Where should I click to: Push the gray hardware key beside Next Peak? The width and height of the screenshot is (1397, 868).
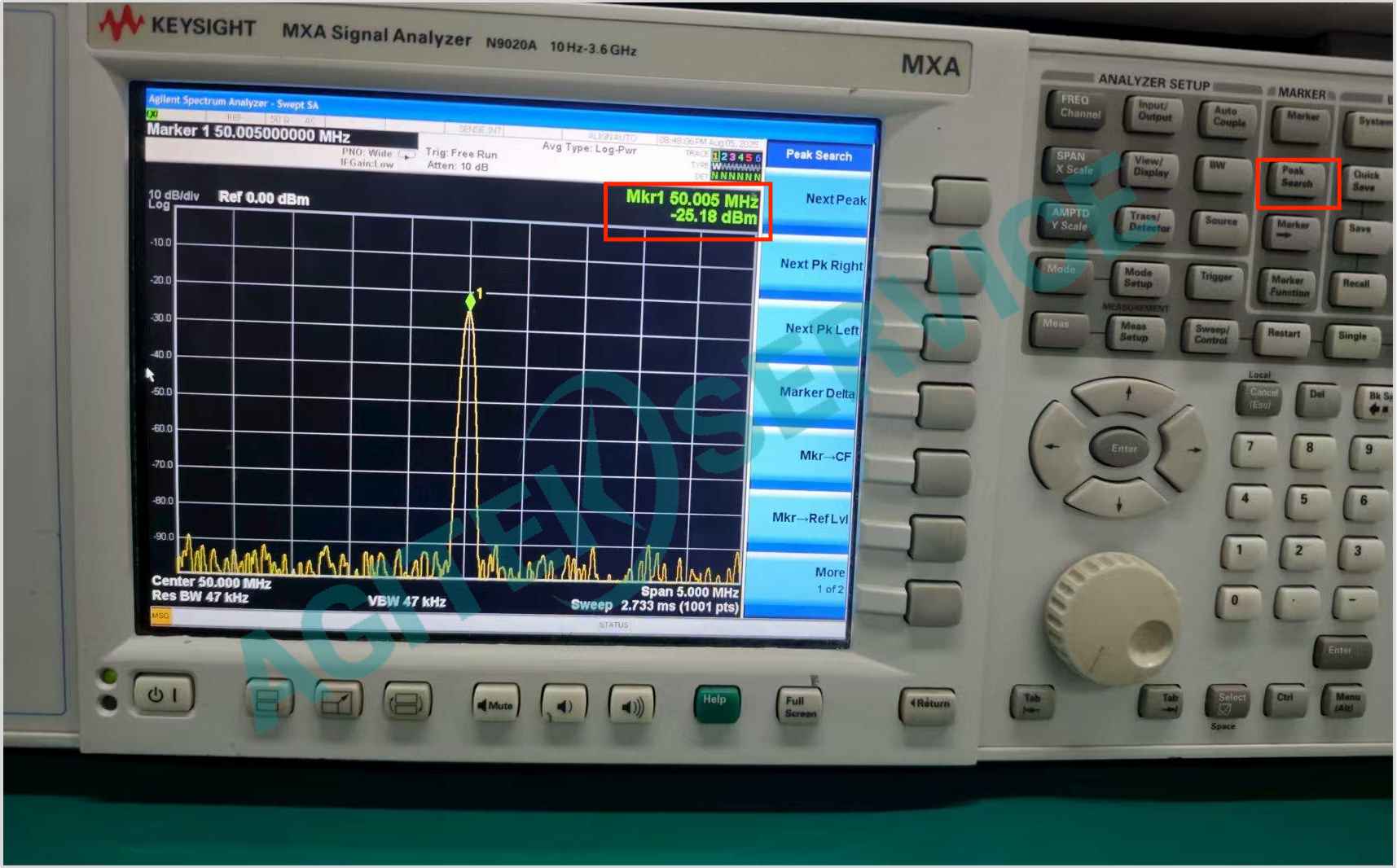coord(960,201)
